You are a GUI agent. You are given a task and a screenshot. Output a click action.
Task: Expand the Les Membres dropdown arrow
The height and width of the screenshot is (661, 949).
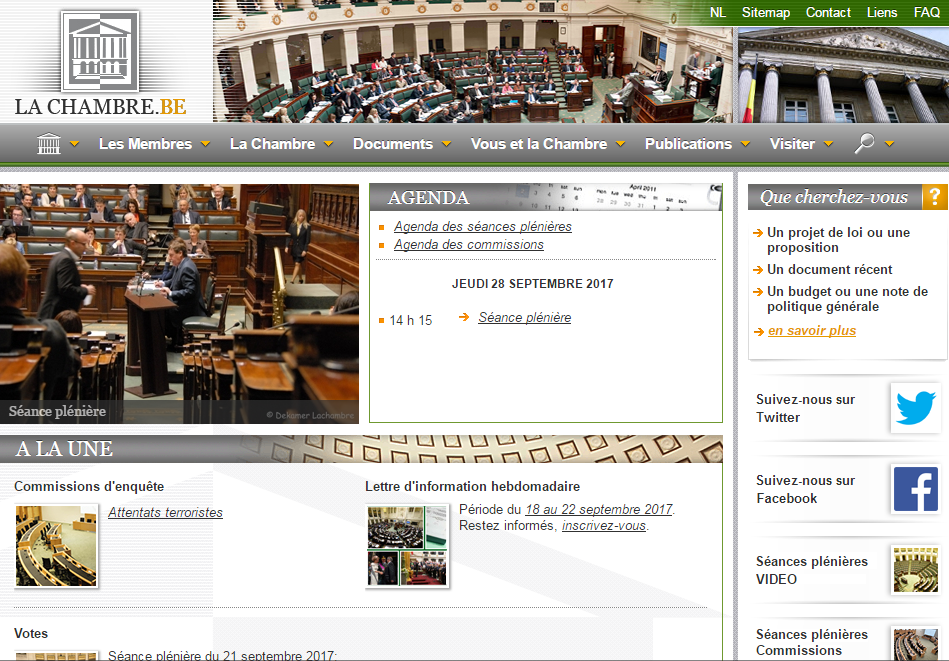pyautogui.click(x=205, y=144)
